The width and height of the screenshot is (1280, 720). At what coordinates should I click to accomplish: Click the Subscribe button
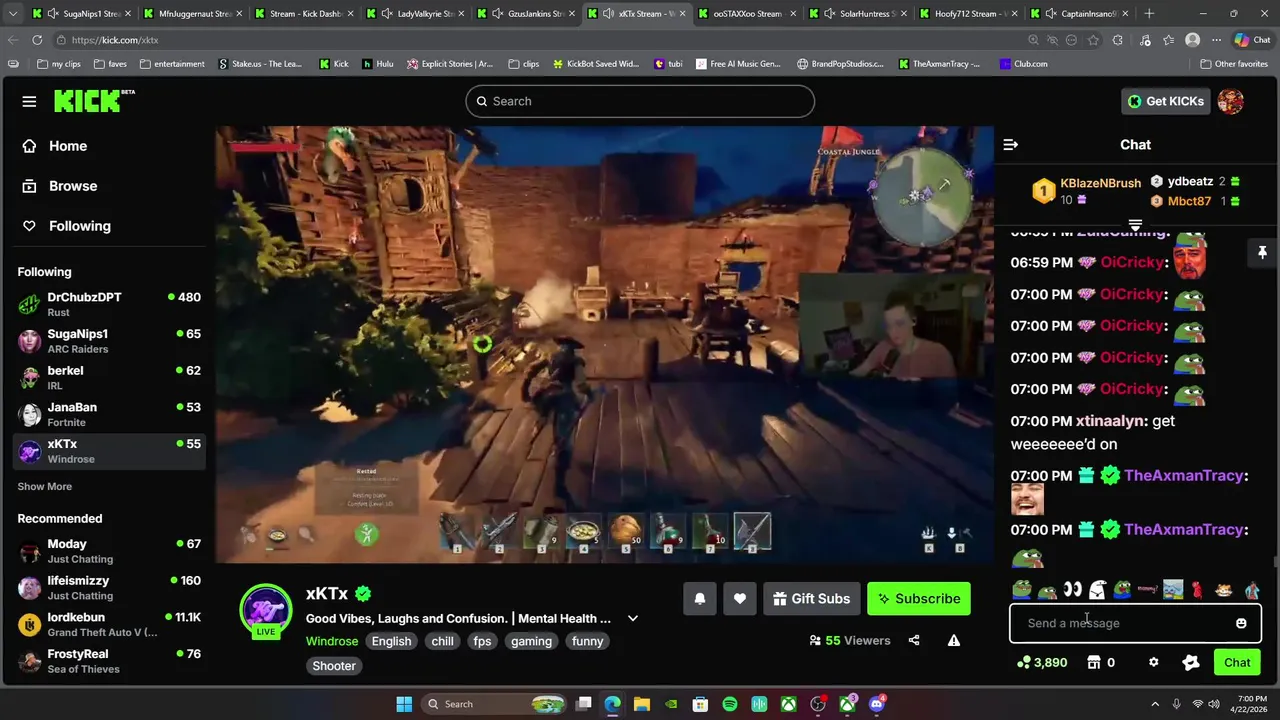(x=919, y=599)
